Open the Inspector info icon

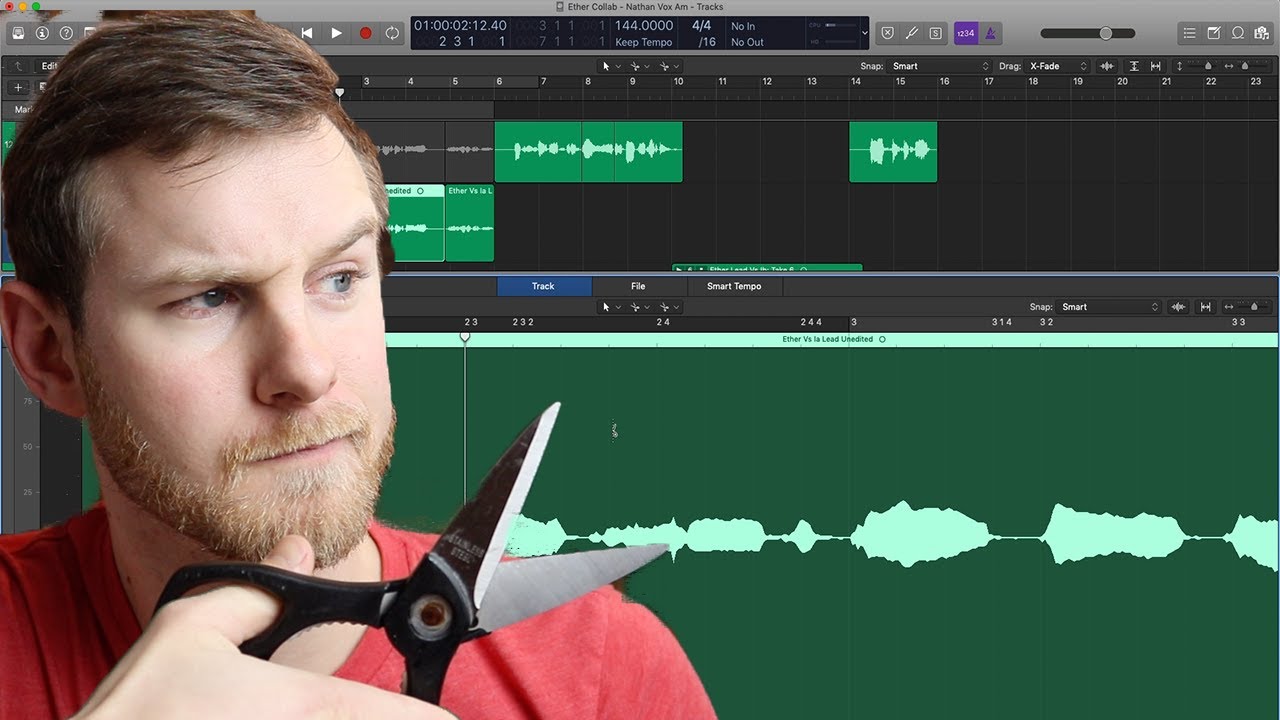[42, 33]
